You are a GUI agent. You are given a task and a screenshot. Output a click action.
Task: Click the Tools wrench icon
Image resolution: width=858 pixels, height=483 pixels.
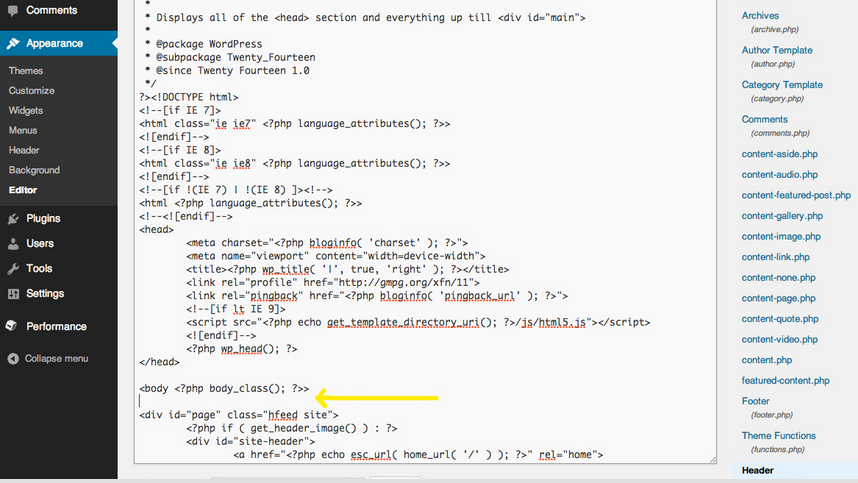[13, 269]
